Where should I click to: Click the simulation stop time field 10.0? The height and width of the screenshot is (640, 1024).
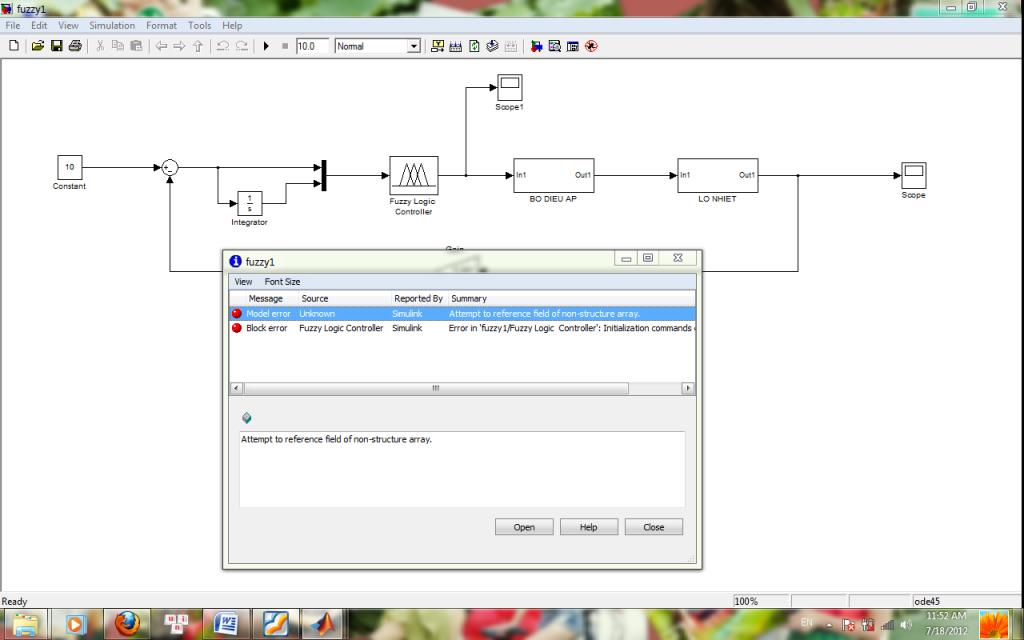pyautogui.click(x=312, y=46)
